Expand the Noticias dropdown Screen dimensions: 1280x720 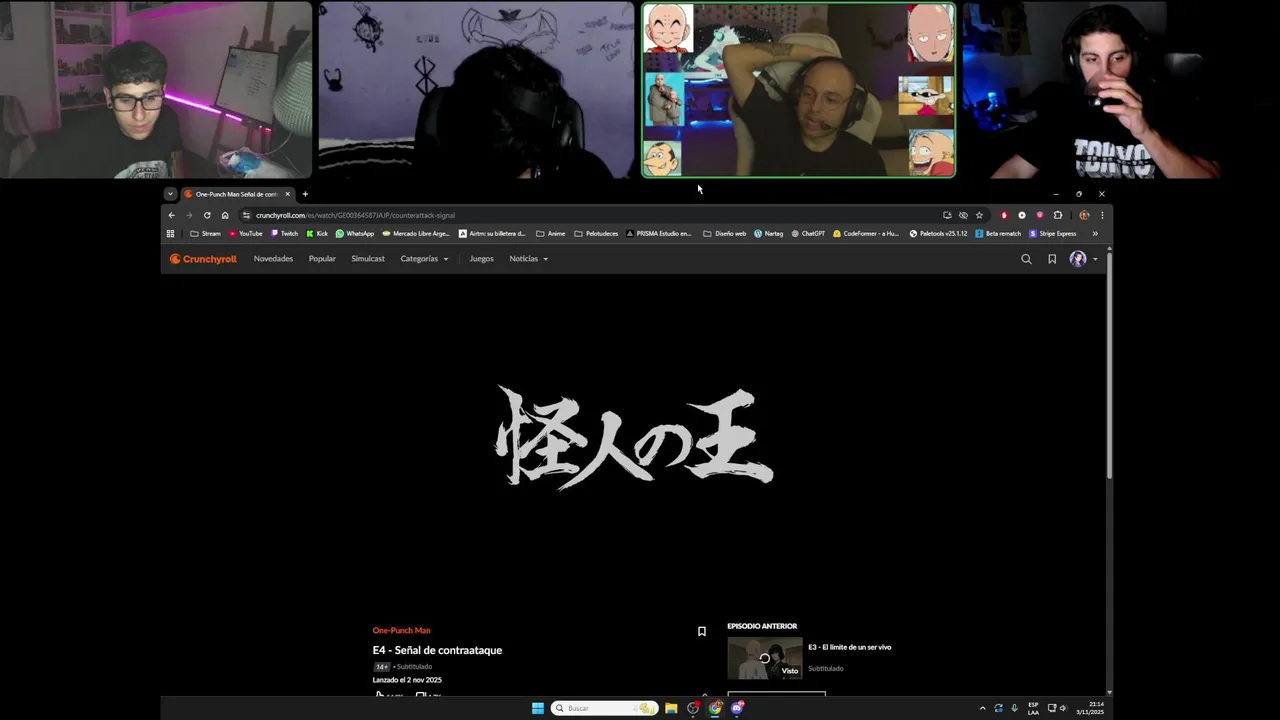528,259
